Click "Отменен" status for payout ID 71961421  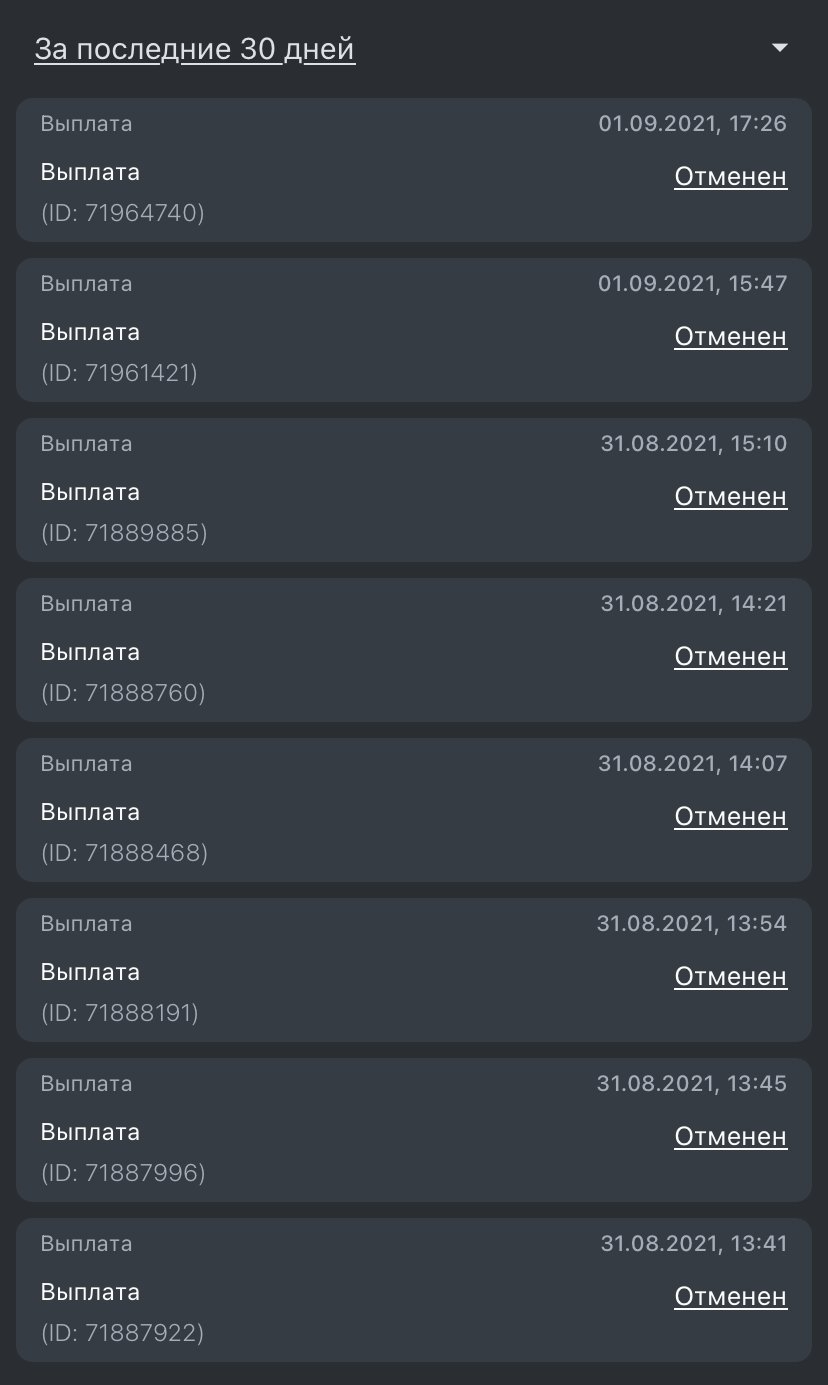coord(730,337)
